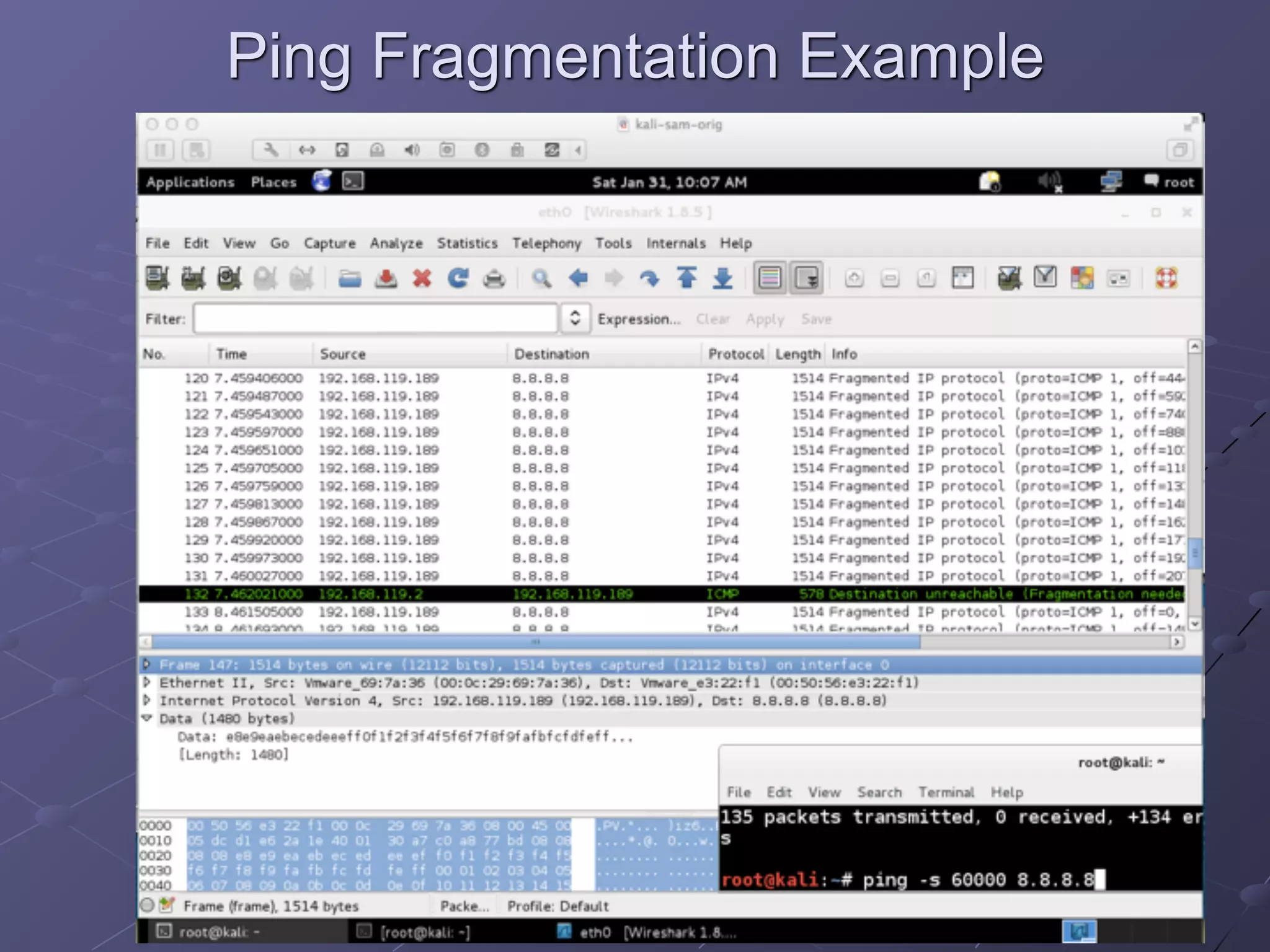This screenshot has width=1270, height=952.
Task: Click the expert info status indicator
Action: pos(148,906)
